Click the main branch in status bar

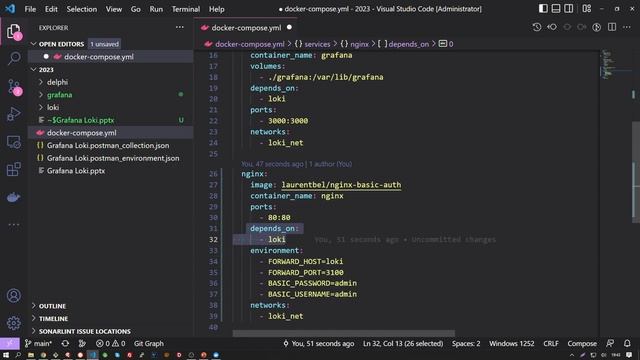38,344
